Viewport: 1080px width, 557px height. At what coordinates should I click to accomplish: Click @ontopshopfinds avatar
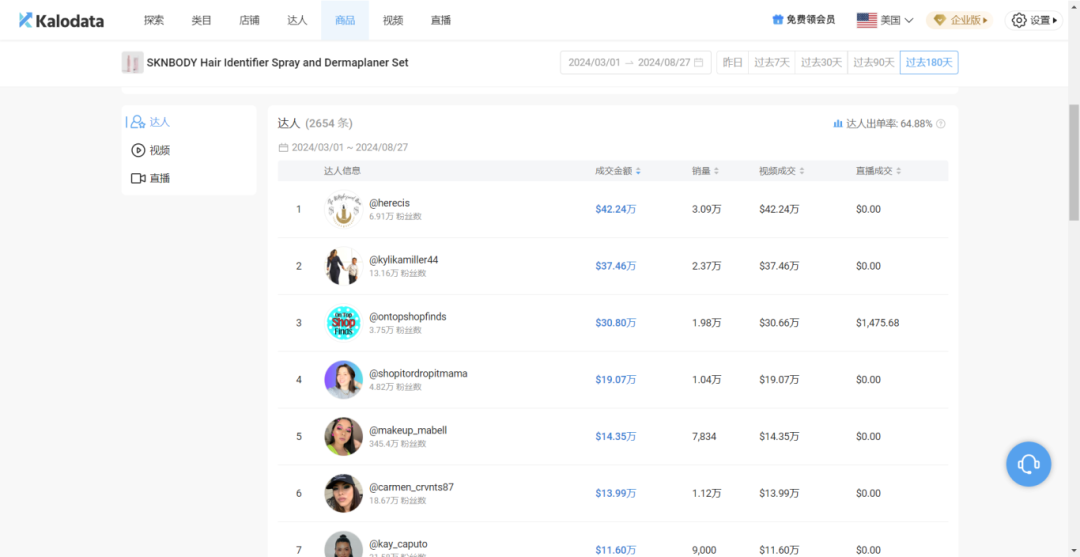point(343,323)
